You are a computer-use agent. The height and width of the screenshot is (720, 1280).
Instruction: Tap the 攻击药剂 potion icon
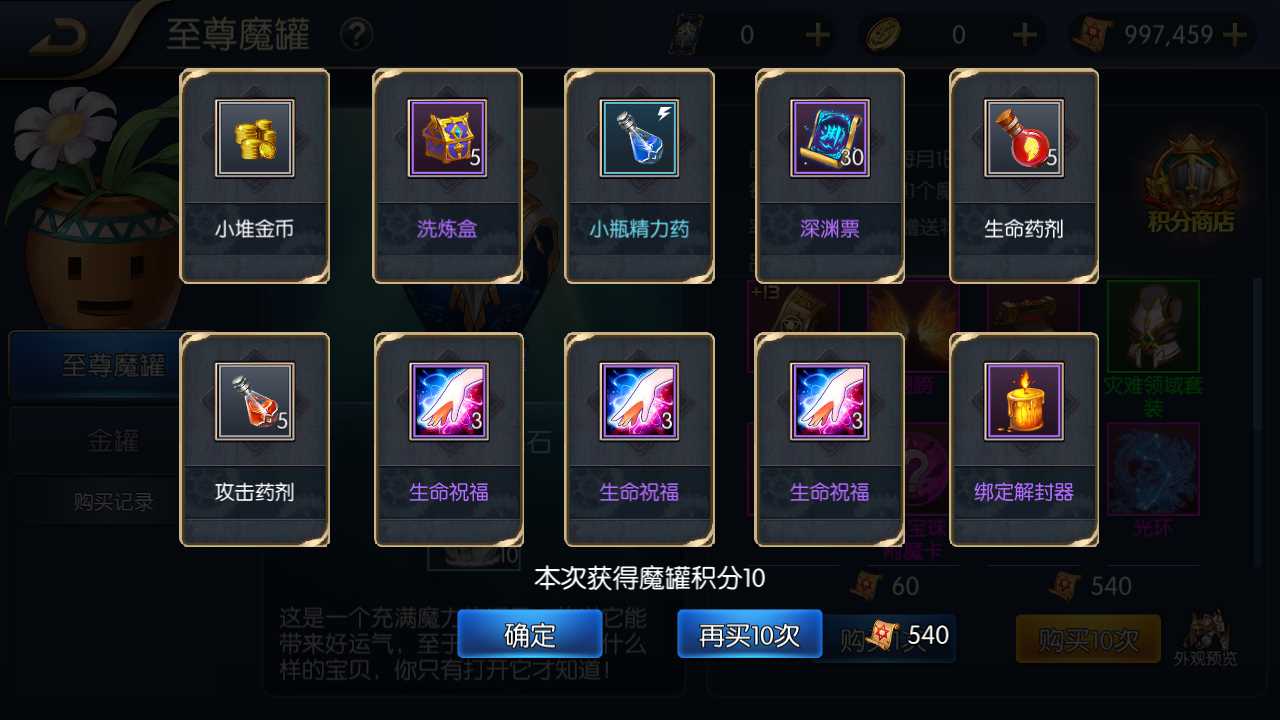pos(255,401)
